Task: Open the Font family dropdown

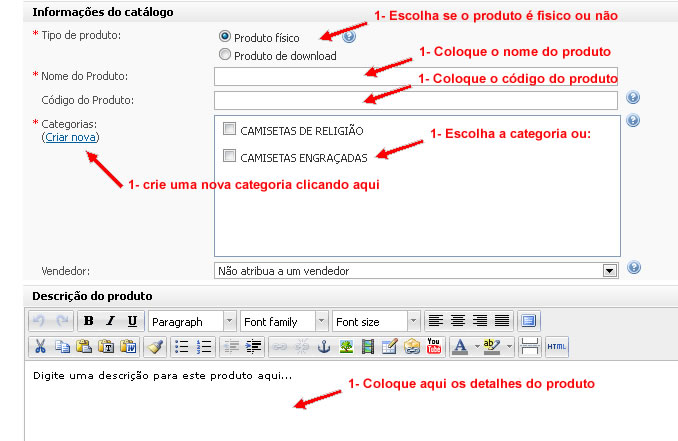Action: pos(321,321)
